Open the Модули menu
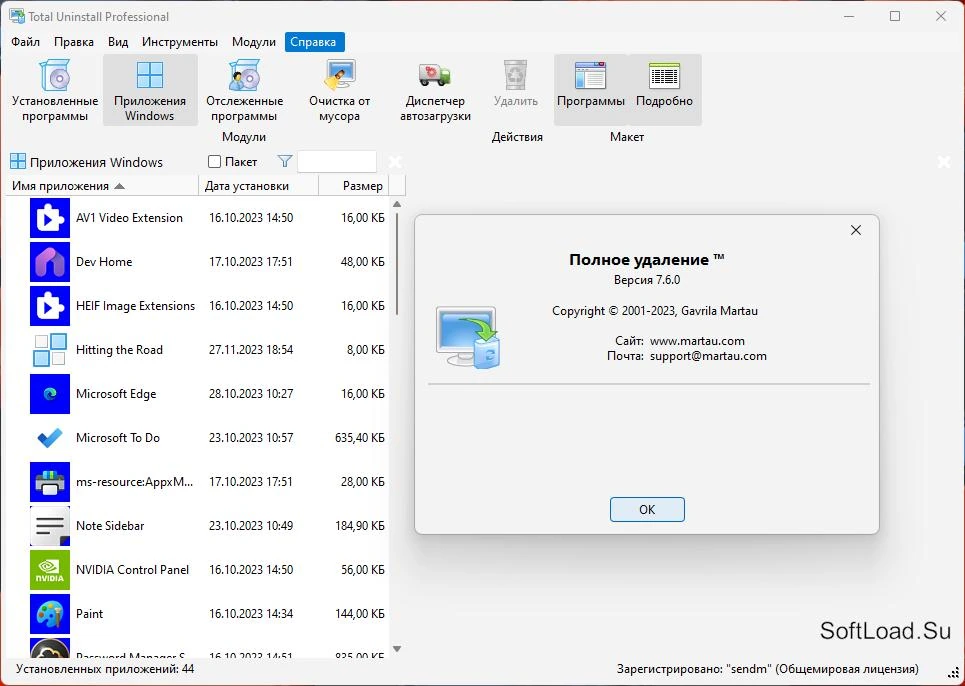 (x=254, y=42)
